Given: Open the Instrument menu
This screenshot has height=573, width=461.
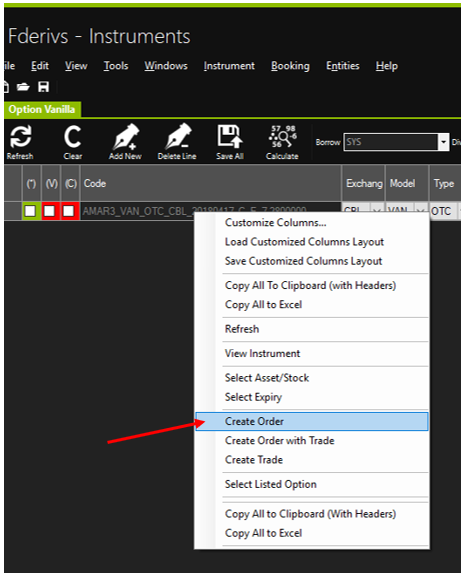Looking at the screenshot, I should click(229, 66).
